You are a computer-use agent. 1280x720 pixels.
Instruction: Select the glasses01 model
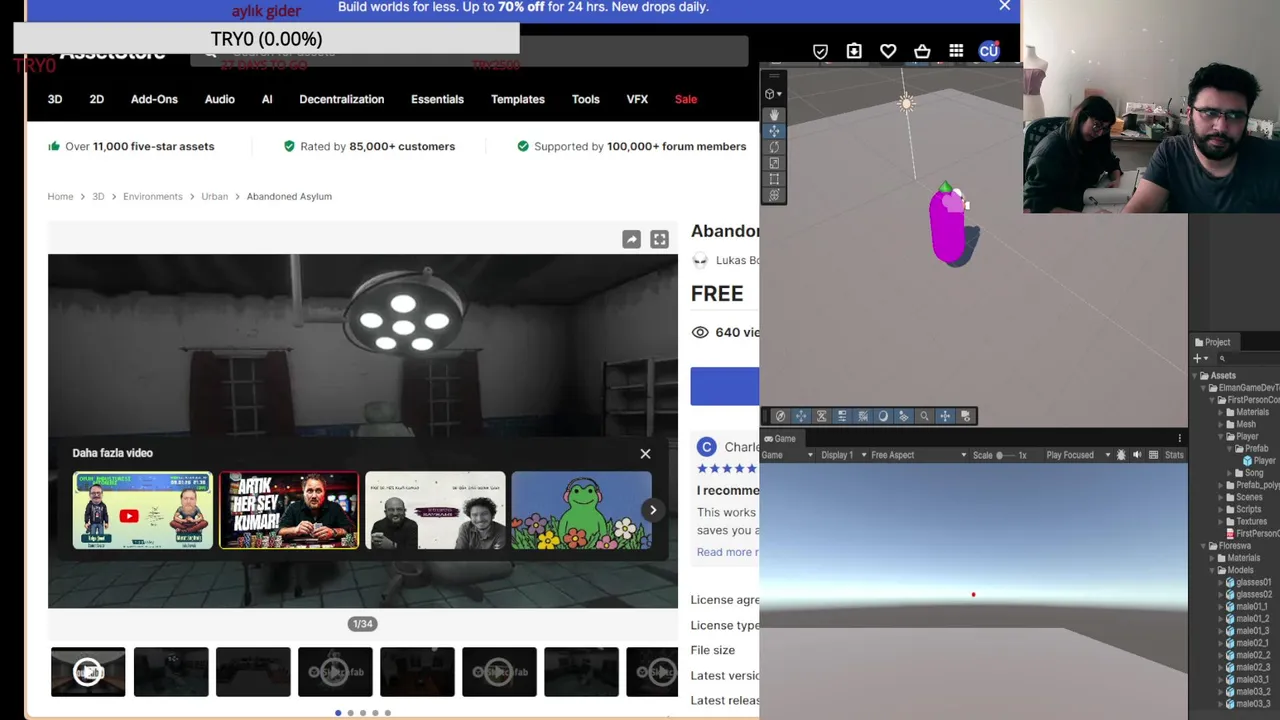1249,582
